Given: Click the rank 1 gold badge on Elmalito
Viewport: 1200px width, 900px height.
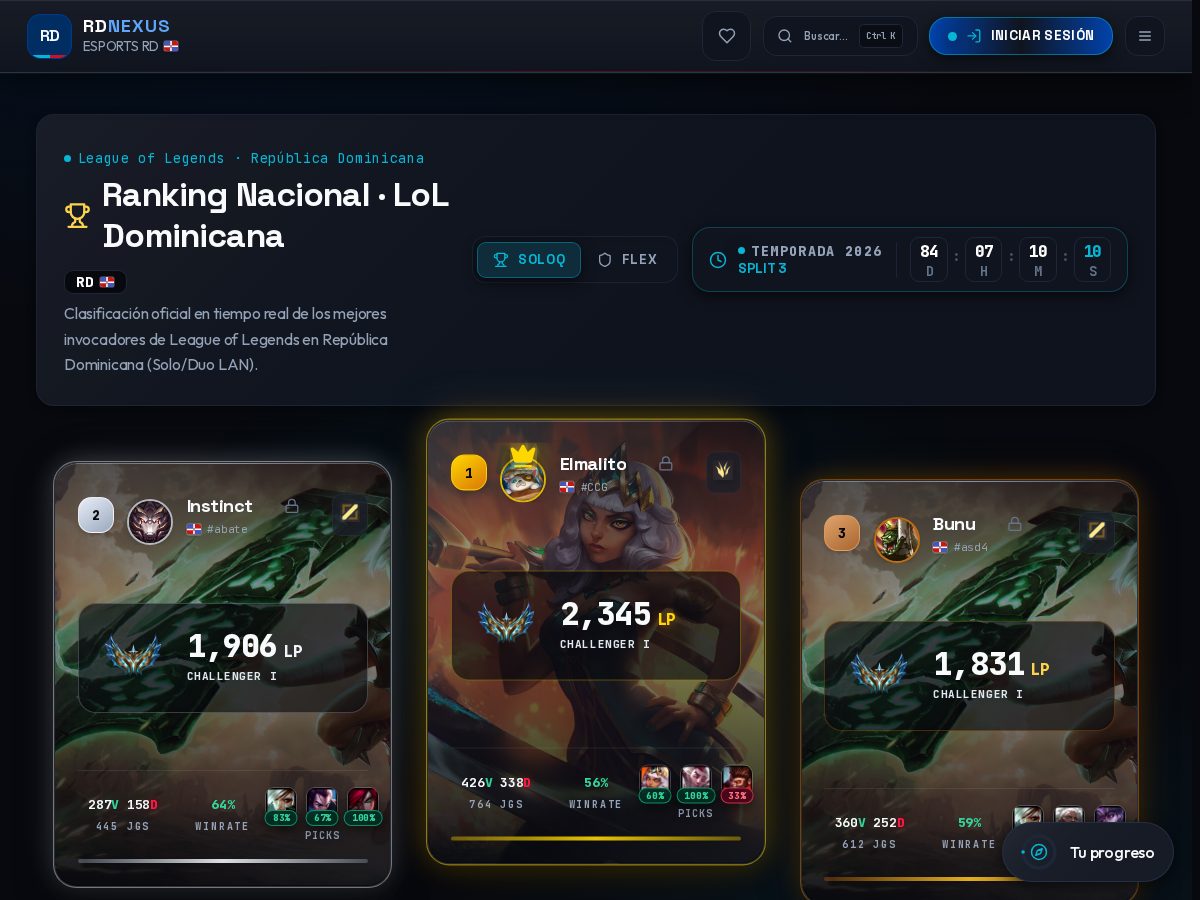Looking at the screenshot, I should point(469,473).
